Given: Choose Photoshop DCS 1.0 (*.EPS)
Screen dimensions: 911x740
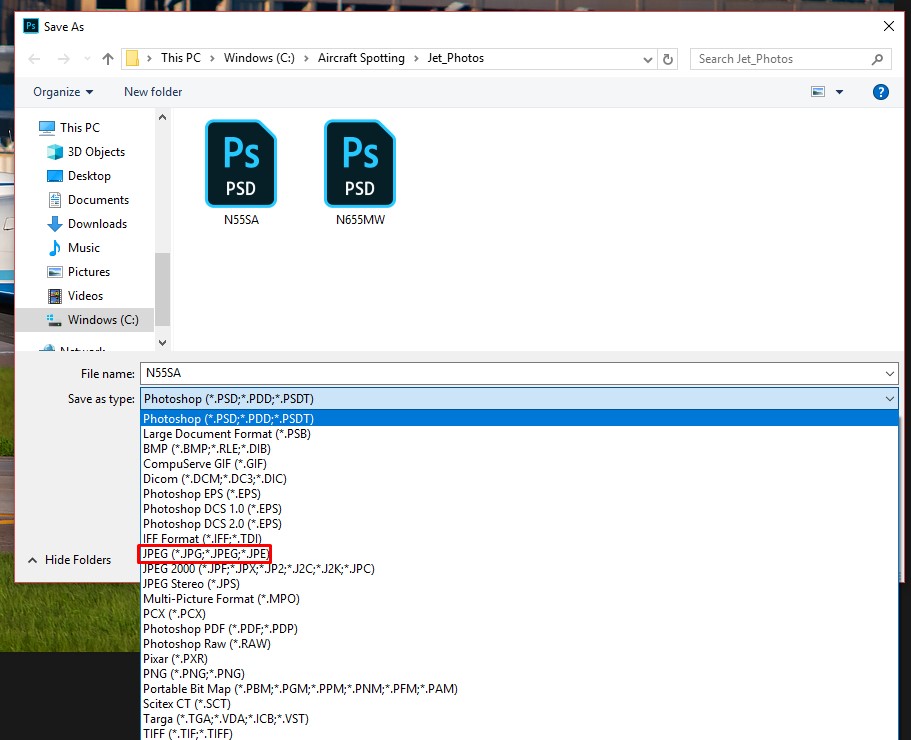Looking at the screenshot, I should tap(519, 509).
